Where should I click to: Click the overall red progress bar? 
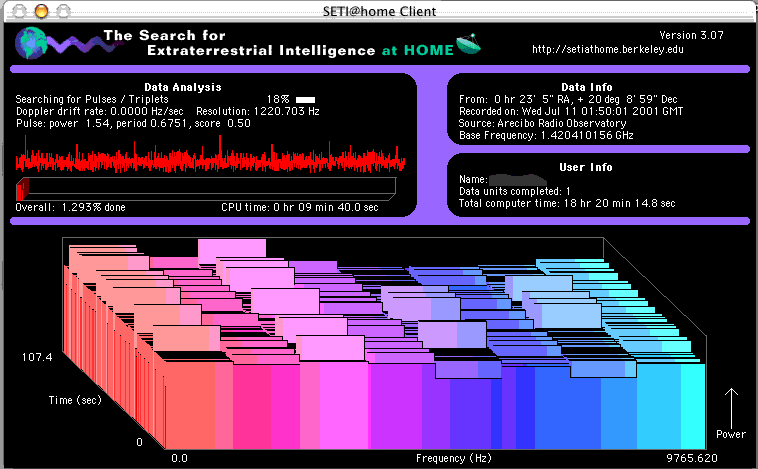click(206, 189)
